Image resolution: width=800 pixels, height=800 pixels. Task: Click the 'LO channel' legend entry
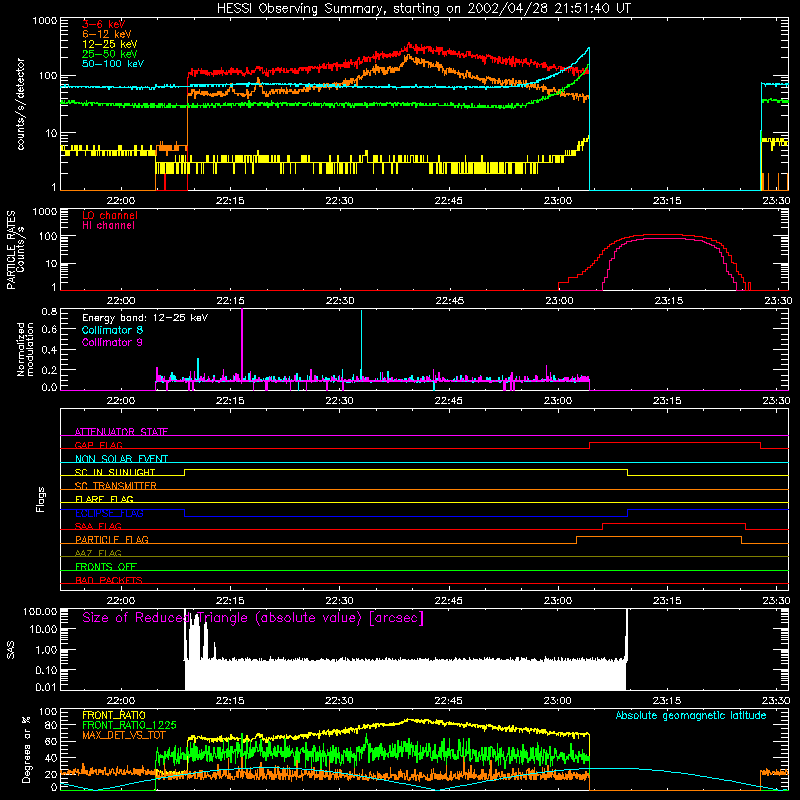pyautogui.click(x=110, y=215)
